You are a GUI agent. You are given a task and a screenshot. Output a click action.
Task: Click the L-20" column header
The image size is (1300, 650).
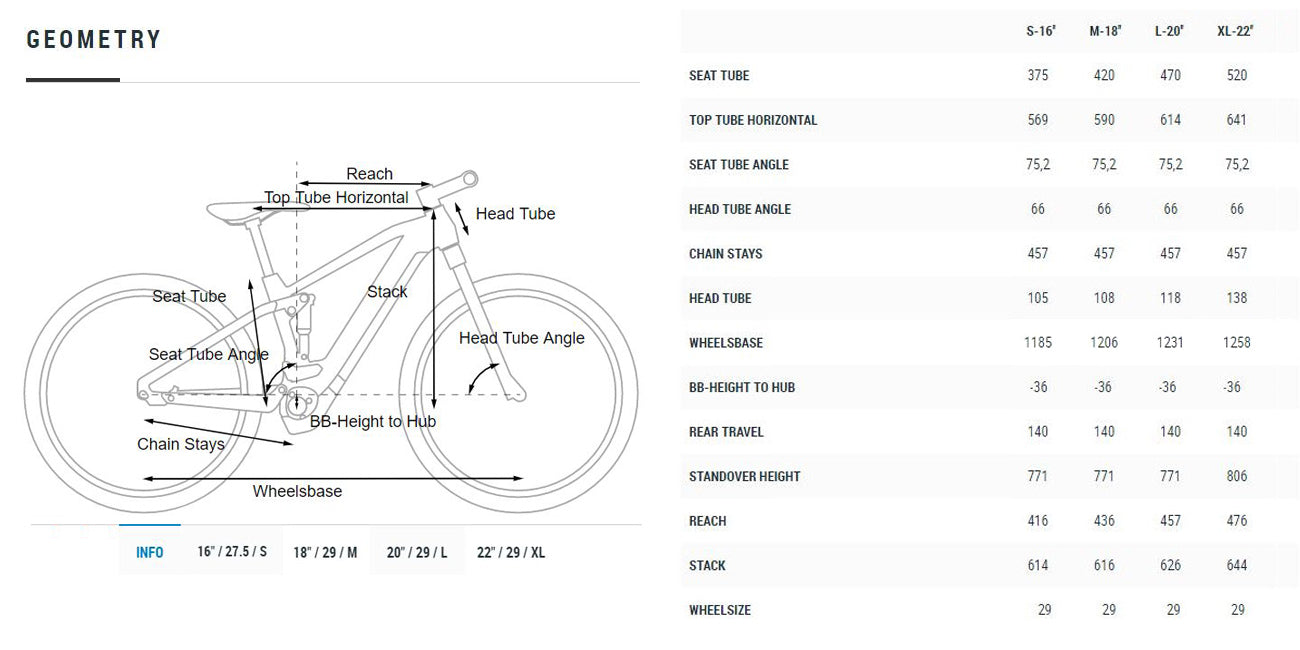[x=1169, y=31]
